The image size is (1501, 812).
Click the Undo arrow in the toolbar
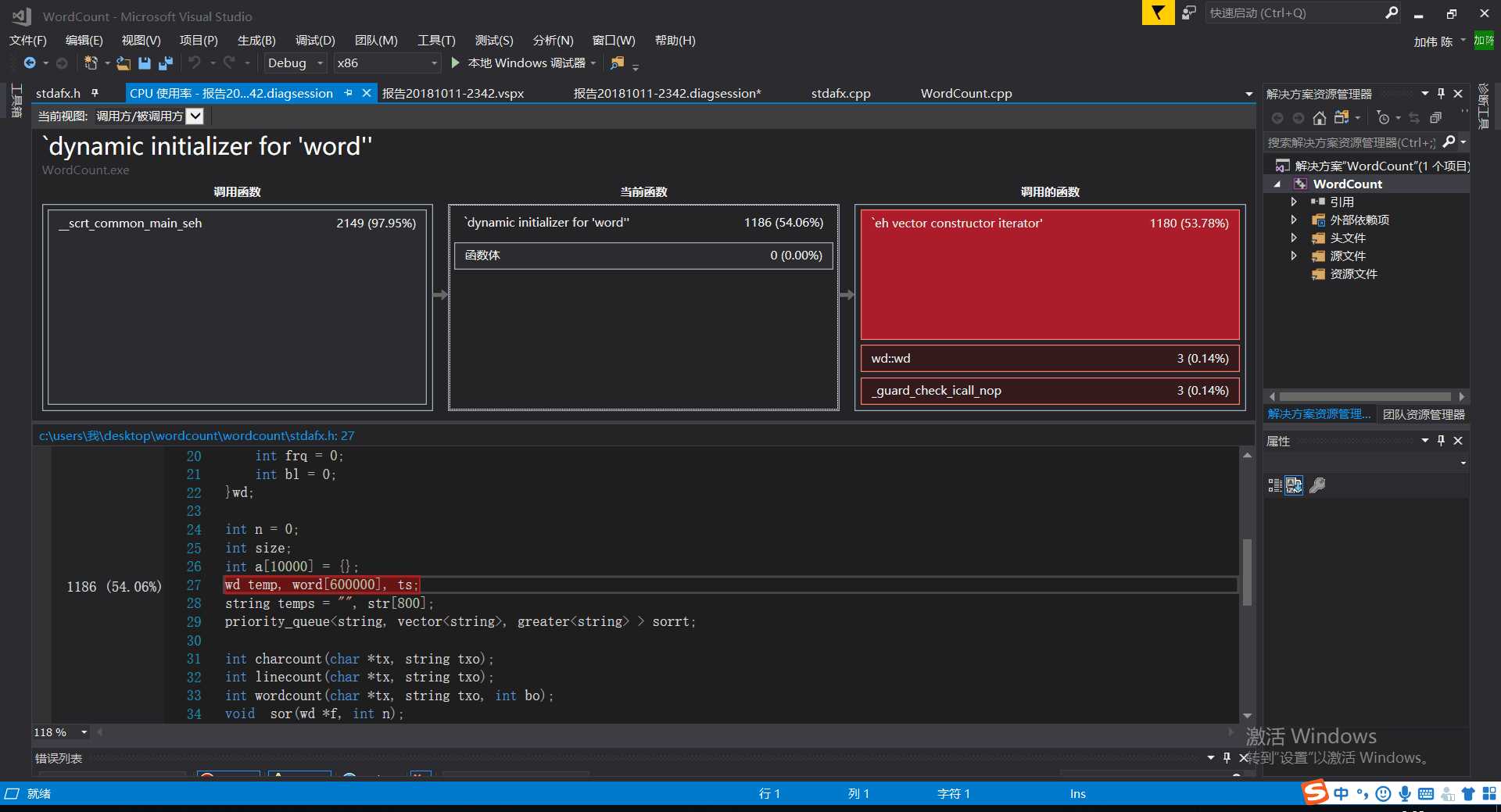(195, 63)
